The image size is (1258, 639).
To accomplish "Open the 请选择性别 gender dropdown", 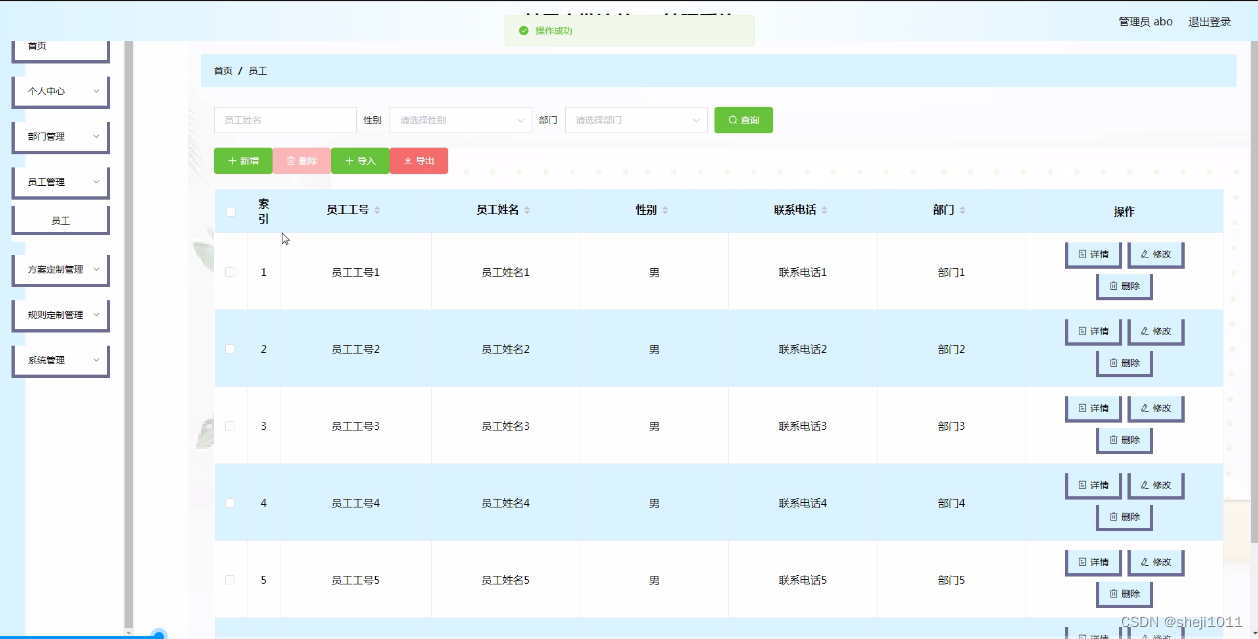I will (460, 119).
